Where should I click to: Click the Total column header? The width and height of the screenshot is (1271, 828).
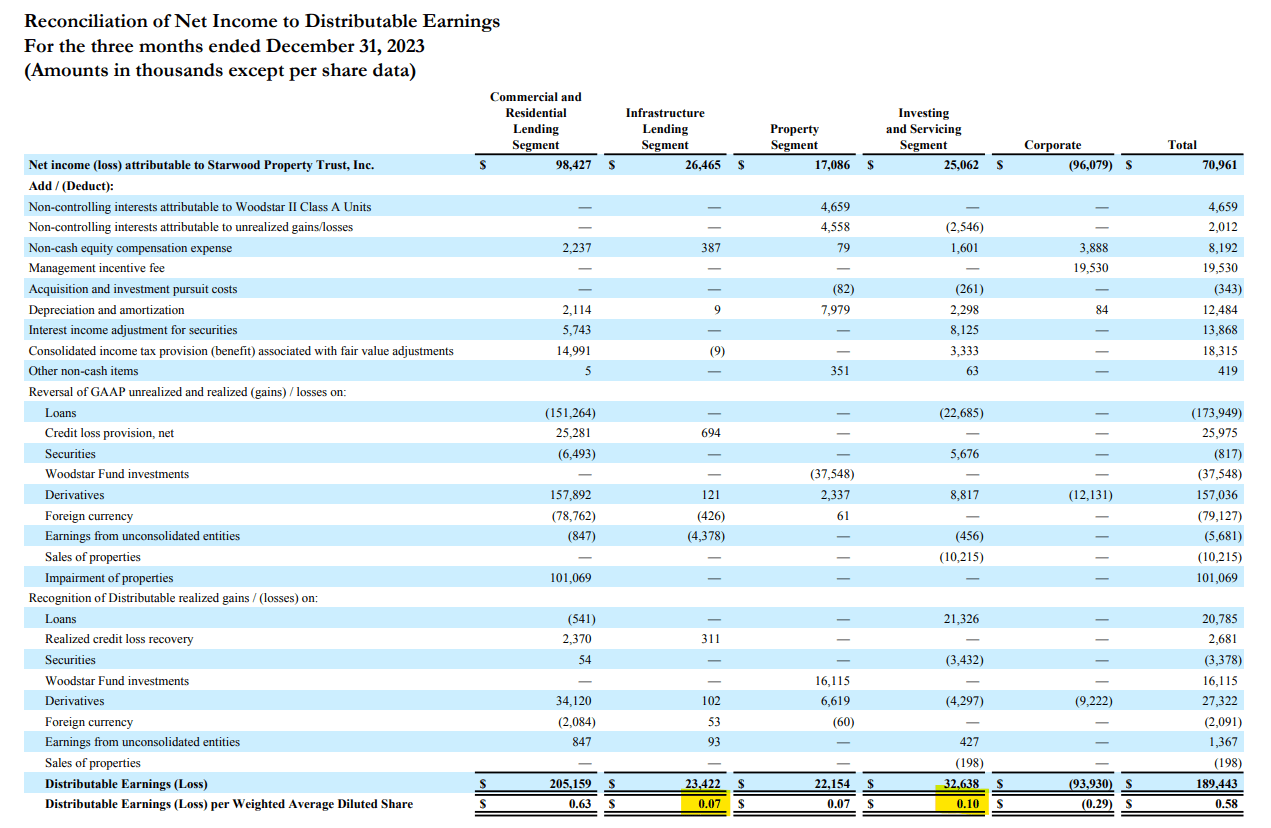(x=1182, y=145)
